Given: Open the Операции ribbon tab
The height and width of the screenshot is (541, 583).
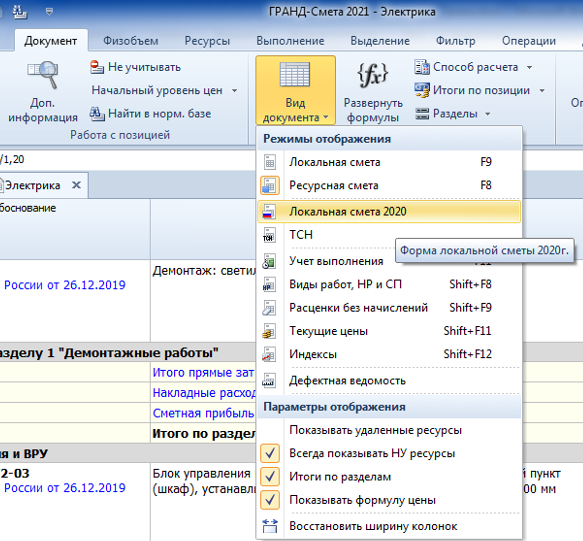Looking at the screenshot, I should tap(529, 41).
